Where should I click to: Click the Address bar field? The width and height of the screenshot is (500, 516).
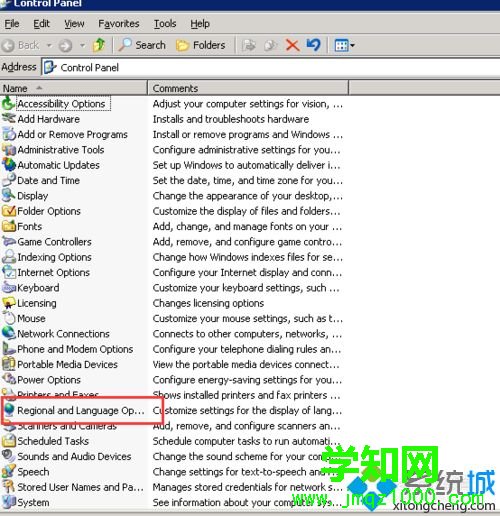(271, 67)
